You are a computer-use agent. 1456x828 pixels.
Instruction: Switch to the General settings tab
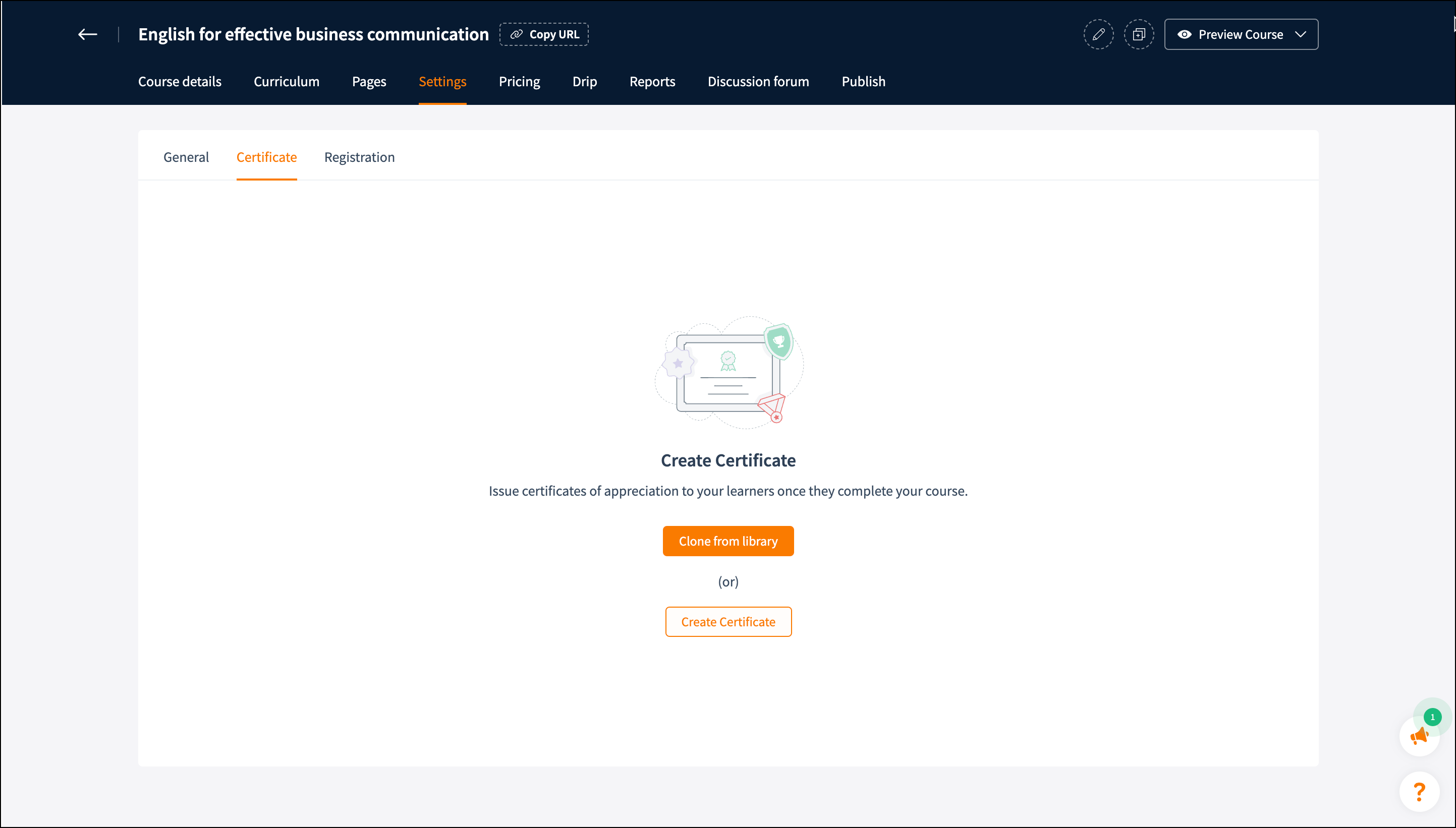point(186,157)
